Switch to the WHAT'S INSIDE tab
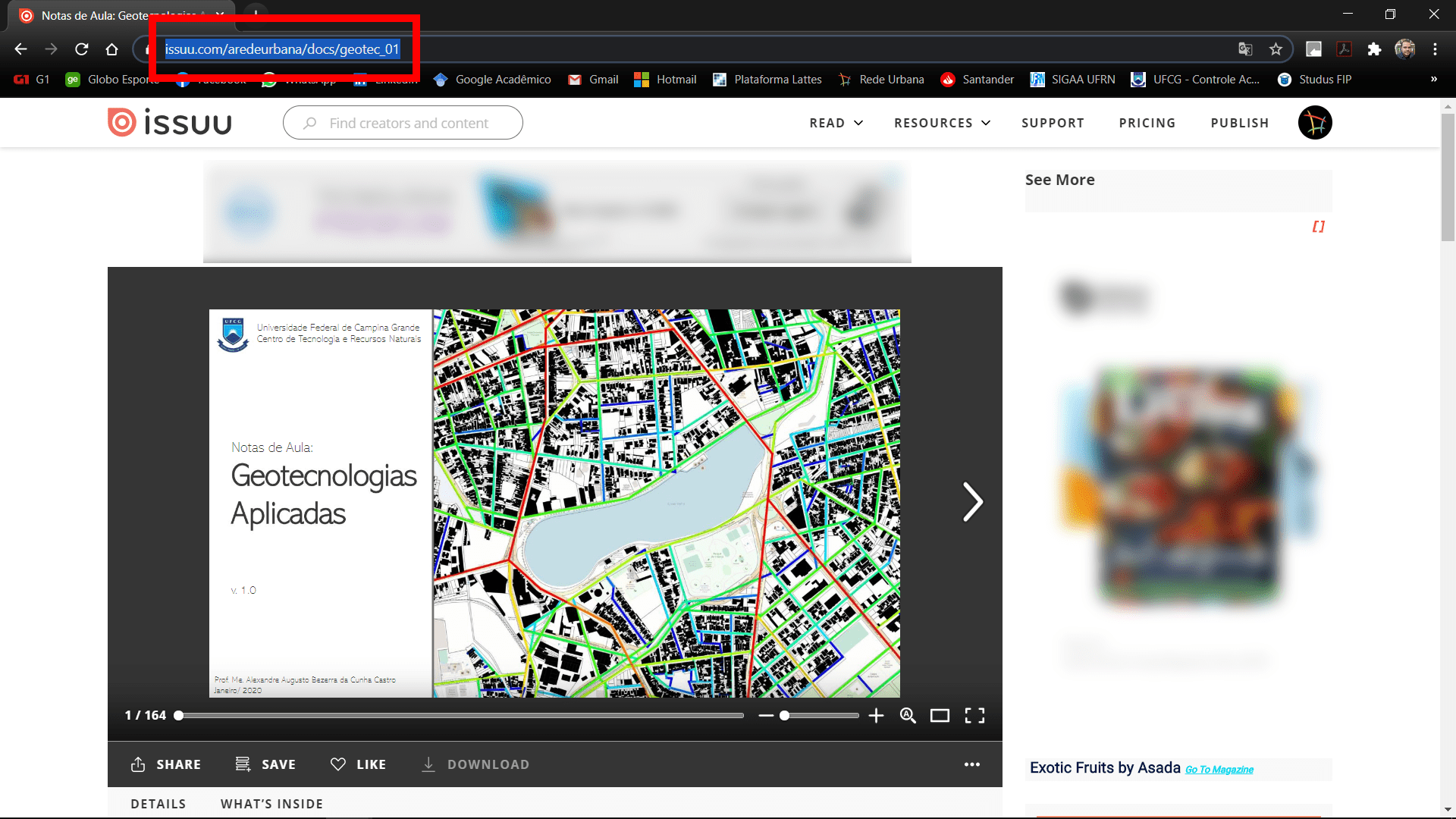 click(x=271, y=803)
